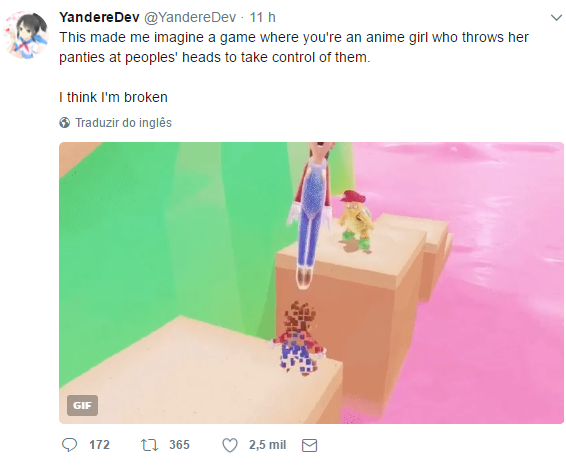
Task: Click the 172 replies count
Action: (99, 445)
